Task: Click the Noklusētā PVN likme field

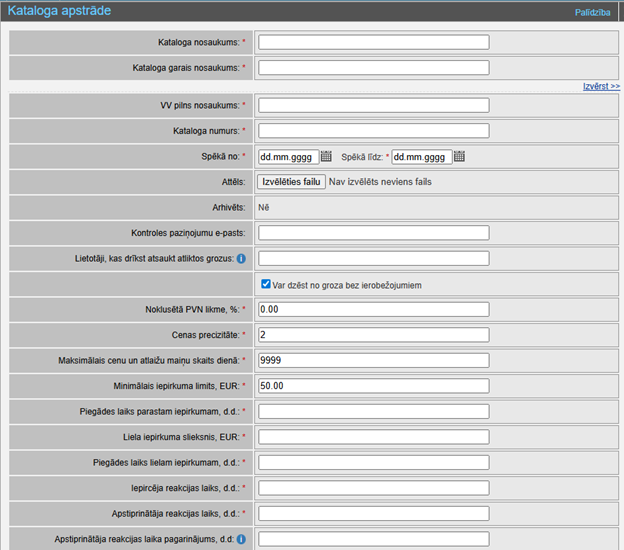Action: pos(373,310)
